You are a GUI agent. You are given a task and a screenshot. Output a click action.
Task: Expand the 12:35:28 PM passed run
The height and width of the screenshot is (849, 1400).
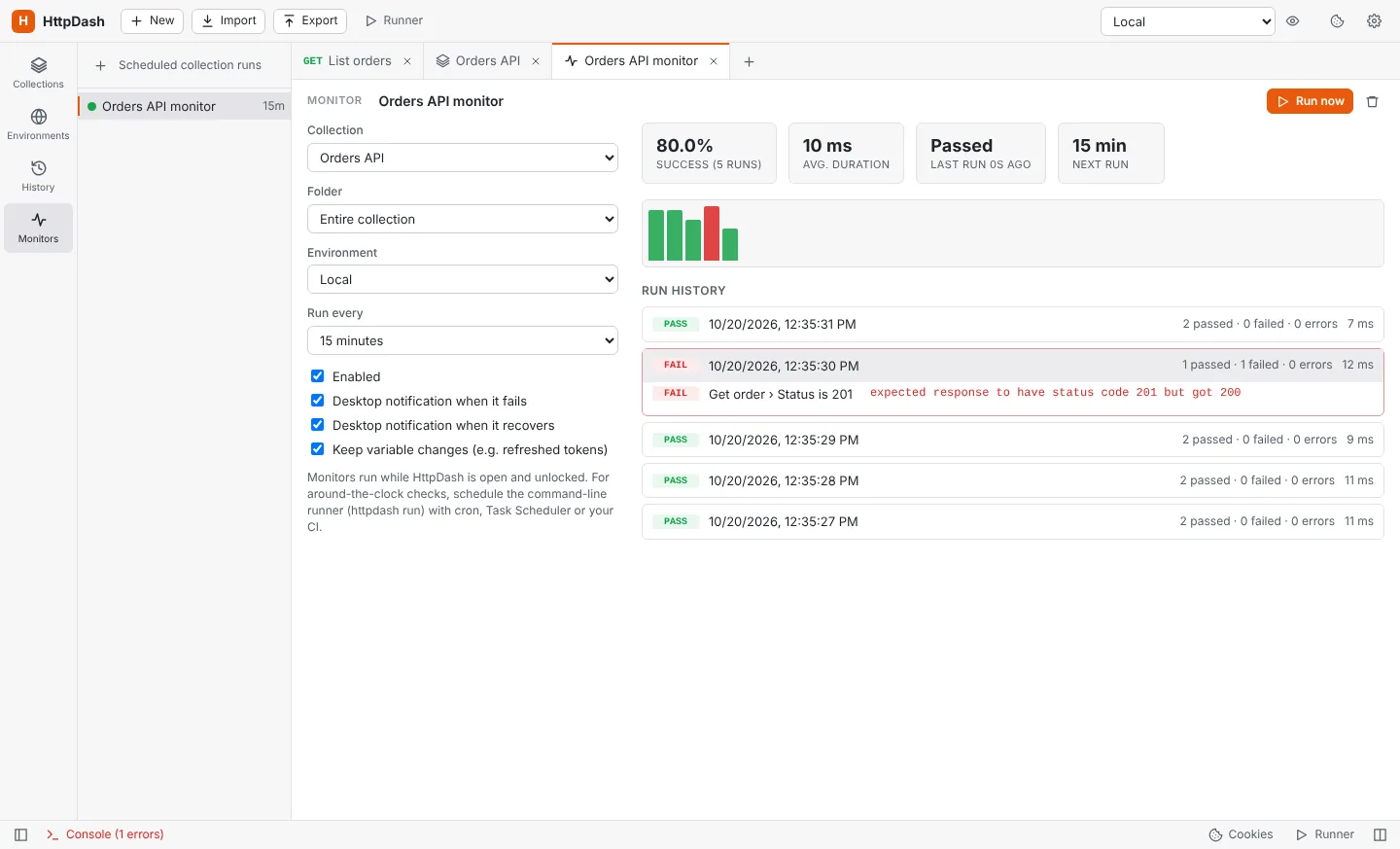(1012, 480)
